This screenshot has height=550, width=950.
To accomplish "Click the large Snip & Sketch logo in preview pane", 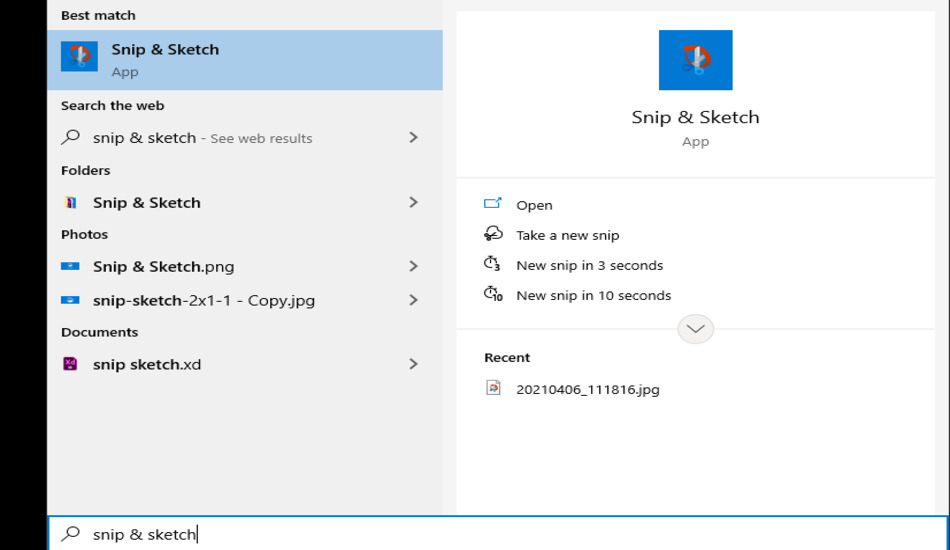I will 695,60.
